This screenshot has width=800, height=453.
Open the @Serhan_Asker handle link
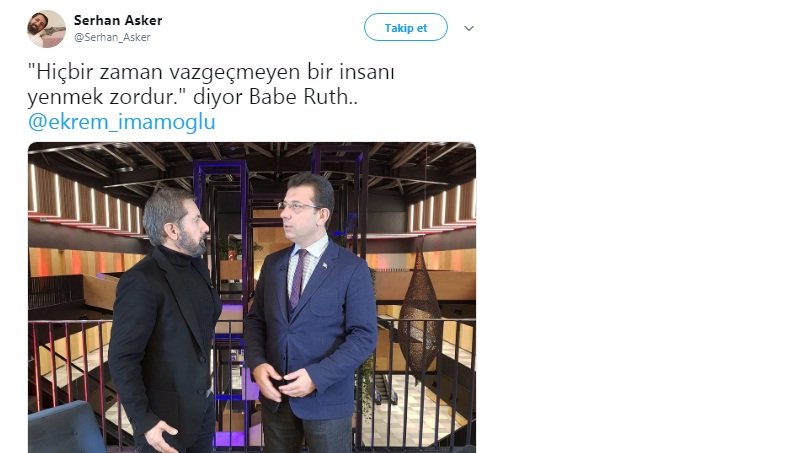[x=112, y=37]
